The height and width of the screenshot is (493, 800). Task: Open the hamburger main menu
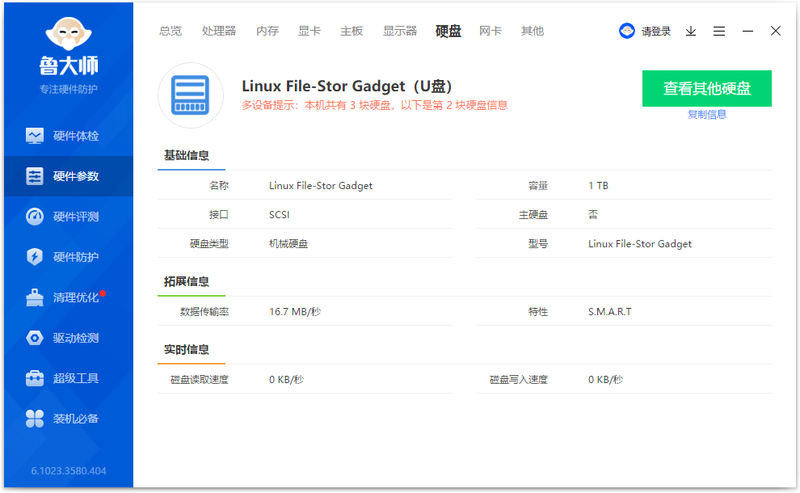coord(719,31)
